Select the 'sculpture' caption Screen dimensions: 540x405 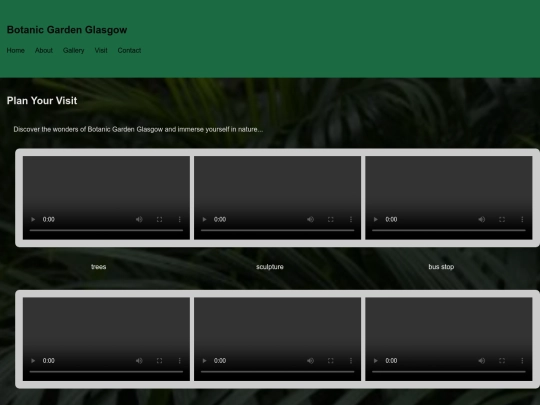click(270, 267)
